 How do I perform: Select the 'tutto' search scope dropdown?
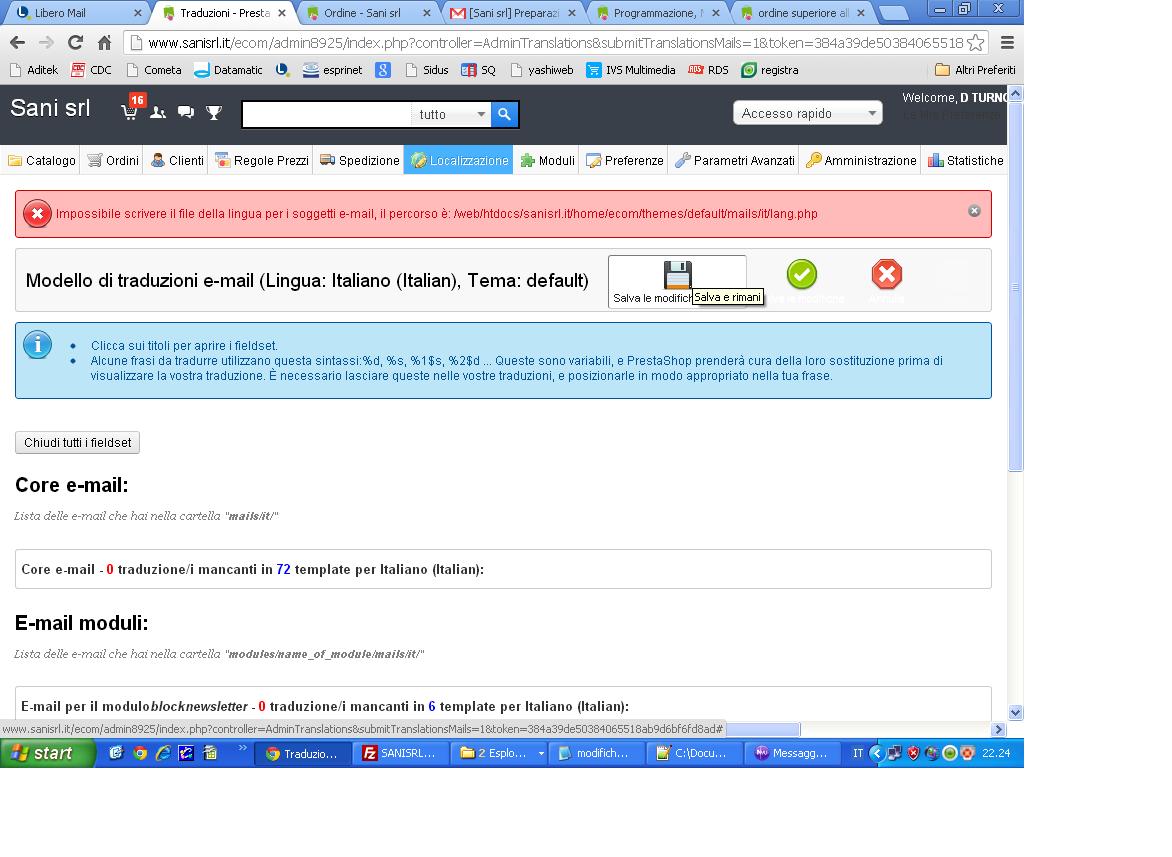(451, 114)
